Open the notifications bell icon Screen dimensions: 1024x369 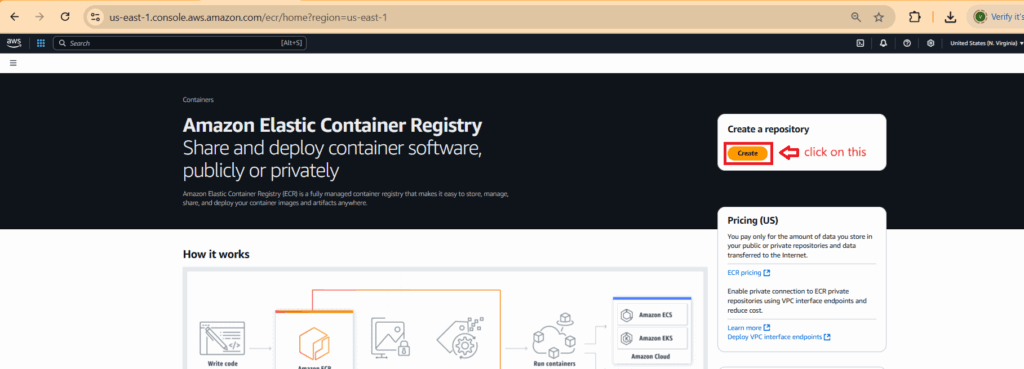click(x=883, y=43)
